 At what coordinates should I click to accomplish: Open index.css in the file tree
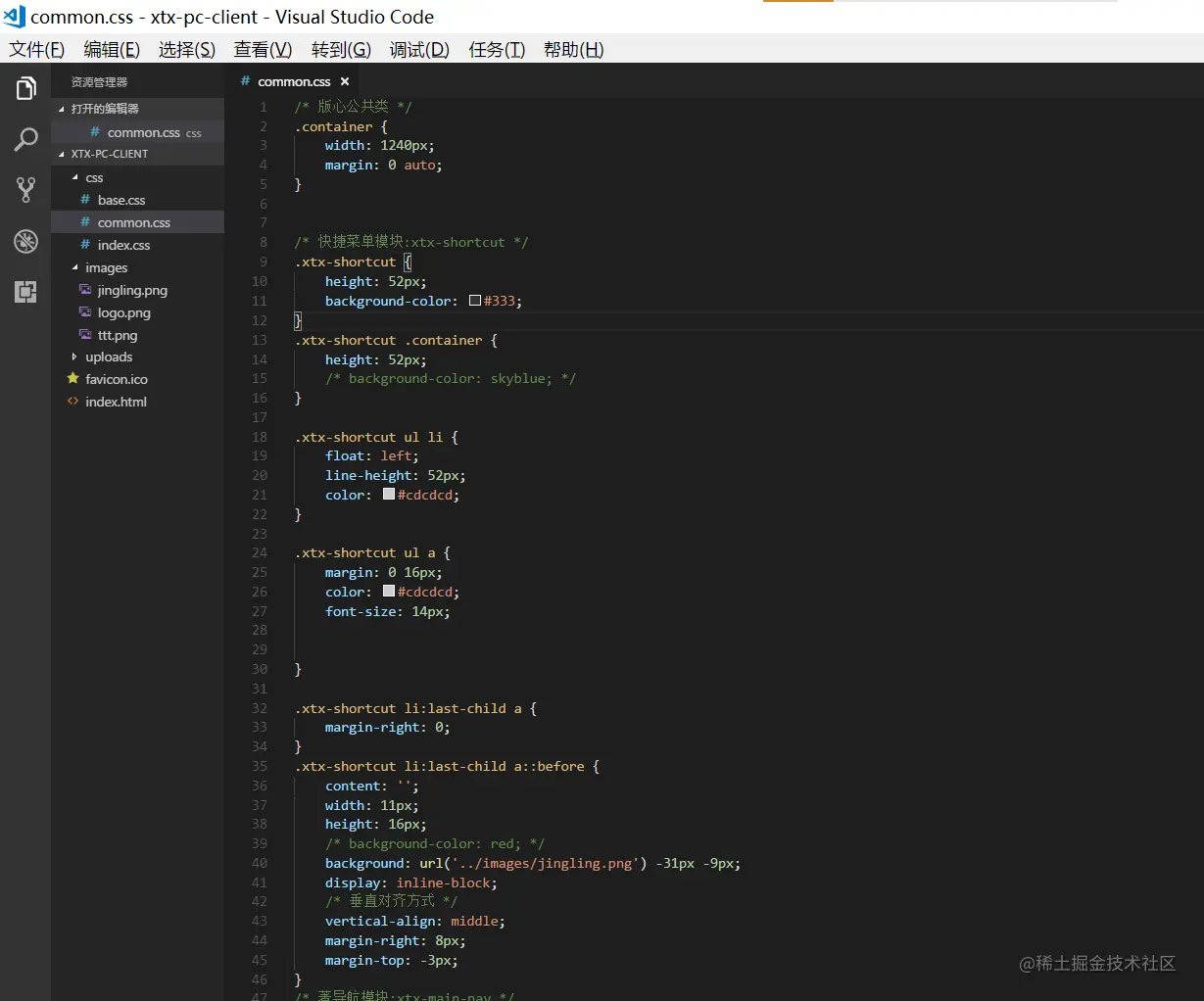138,245
